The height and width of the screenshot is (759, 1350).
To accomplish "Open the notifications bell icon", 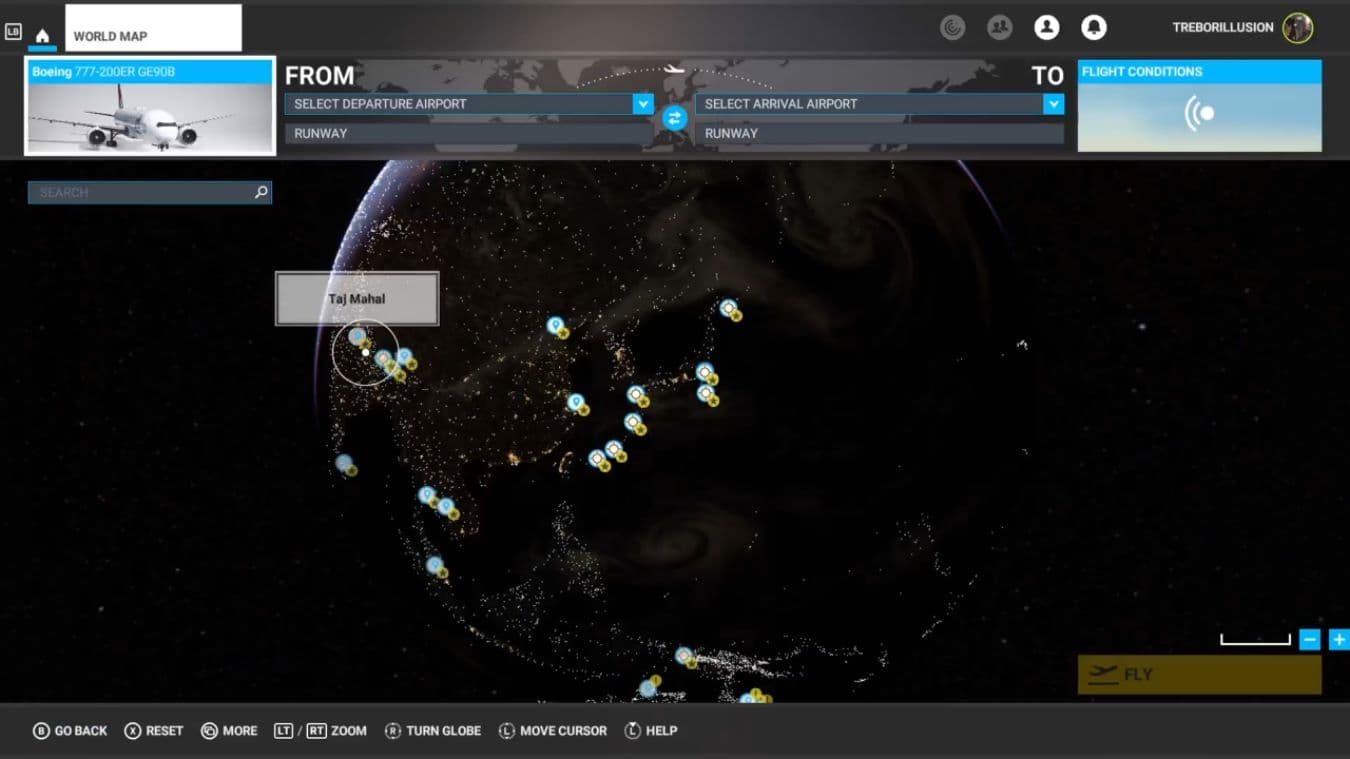I will pos(1094,28).
